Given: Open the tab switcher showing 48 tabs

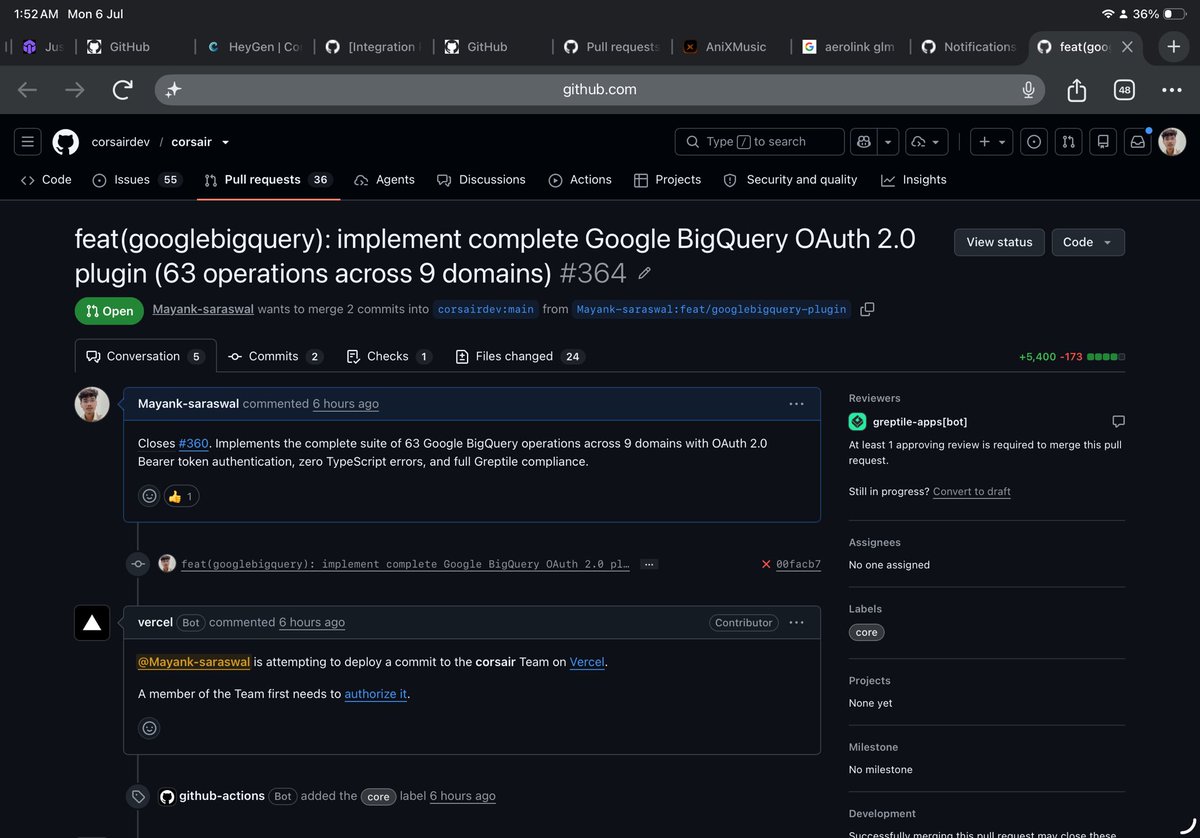Looking at the screenshot, I should pyautogui.click(x=1124, y=90).
